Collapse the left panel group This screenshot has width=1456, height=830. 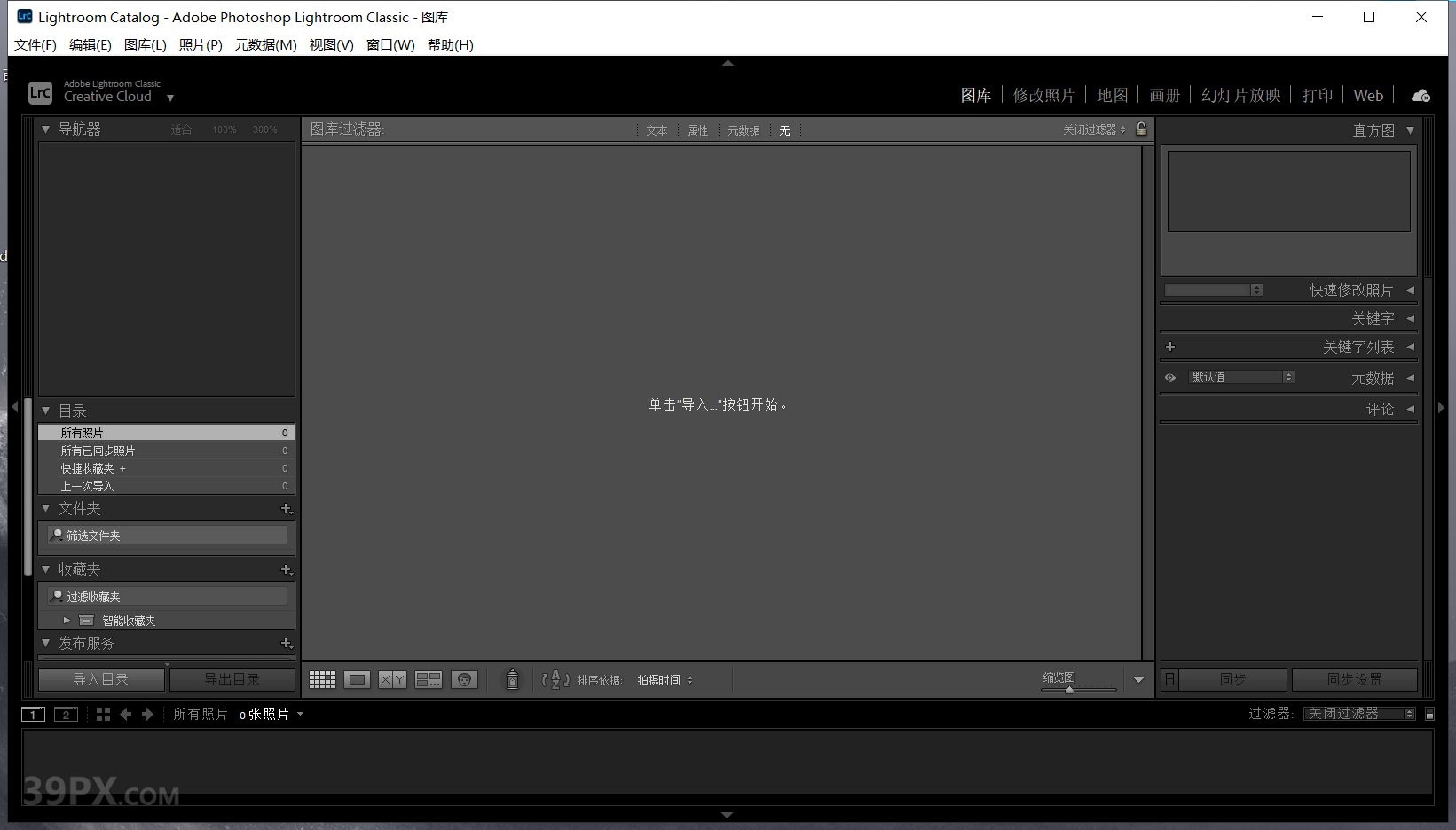click(x=14, y=407)
